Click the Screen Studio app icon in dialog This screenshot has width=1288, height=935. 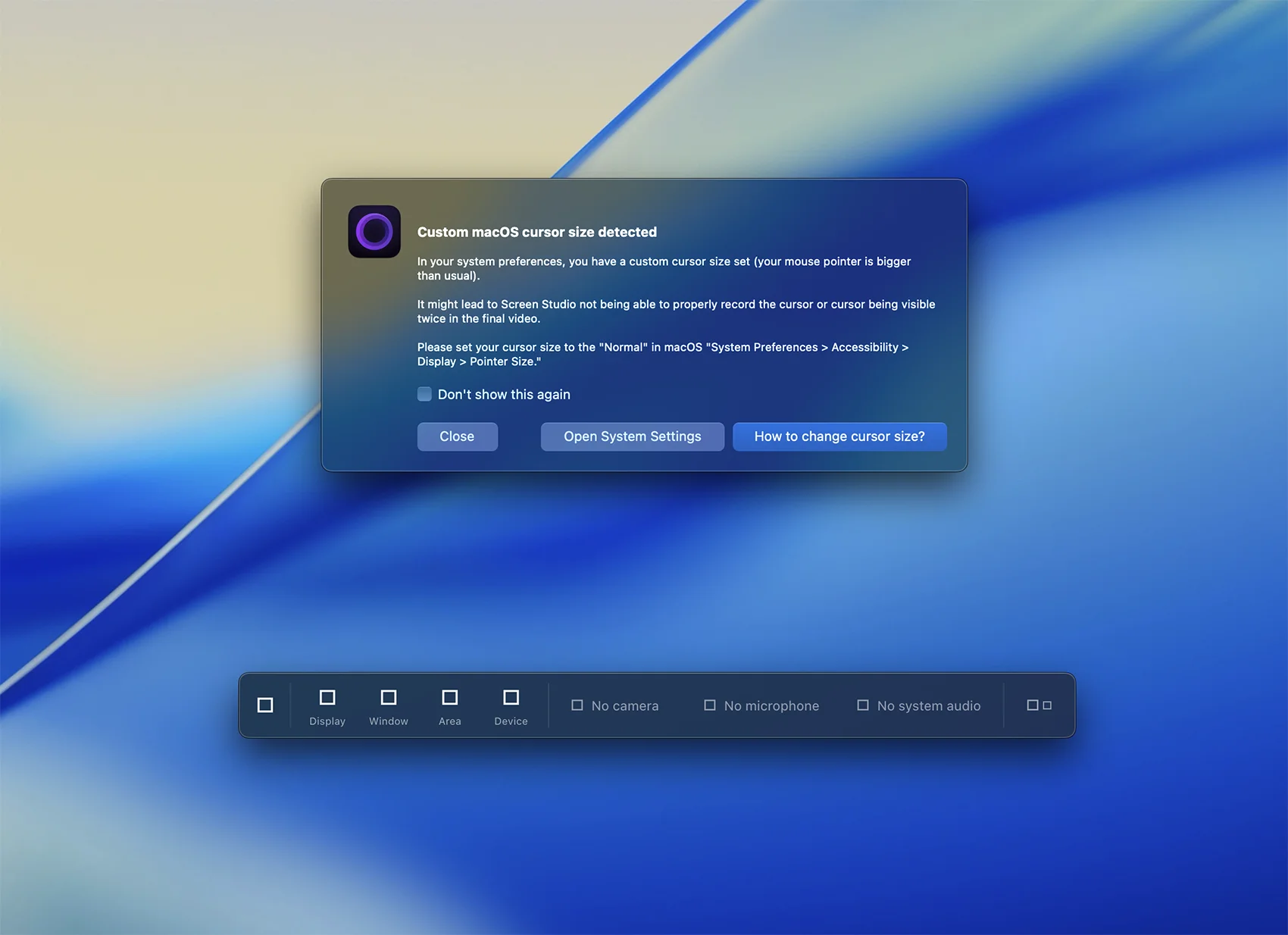click(x=374, y=232)
